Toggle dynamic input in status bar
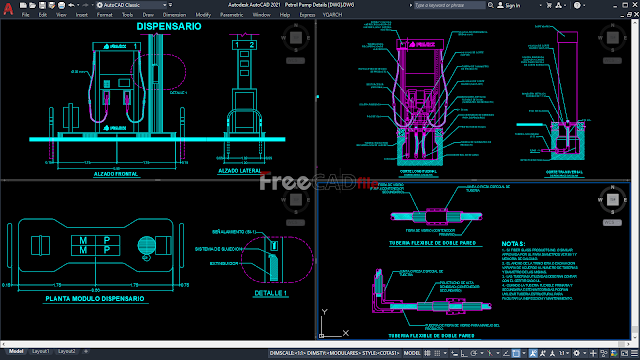 tap(454, 353)
